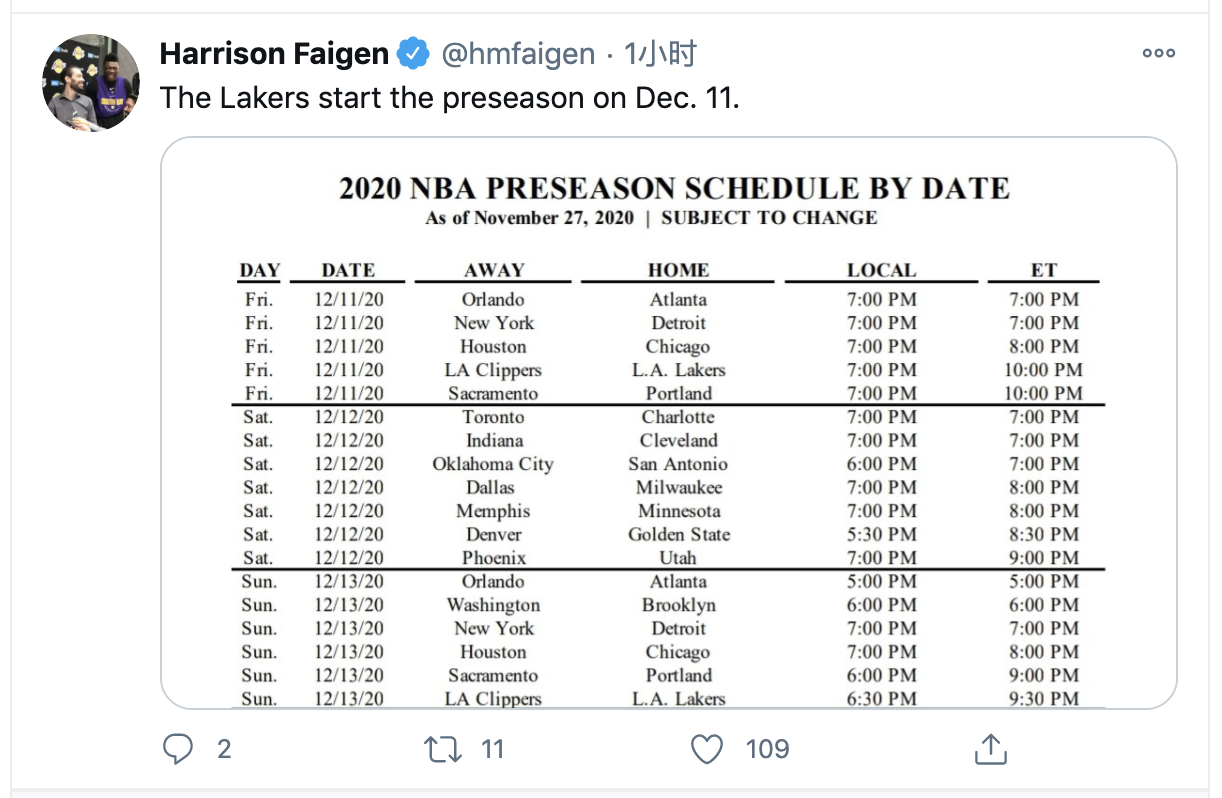Image resolution: width=1222 pixels, height=798 pixels.
Task: Open the tweet text about Lakers preseason
Action: 450,98
